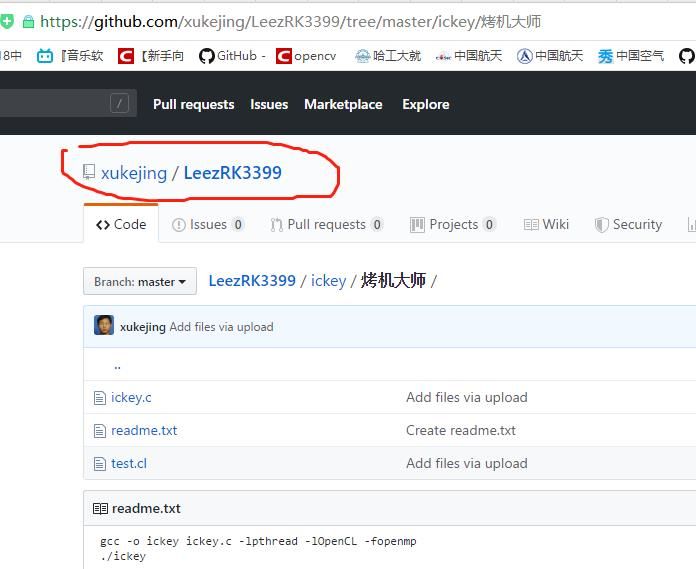Image resolution: width=696 pixels, height=569 pixels.
Task: Switch to the Wiki tab
Action: (x=546, y=225)
